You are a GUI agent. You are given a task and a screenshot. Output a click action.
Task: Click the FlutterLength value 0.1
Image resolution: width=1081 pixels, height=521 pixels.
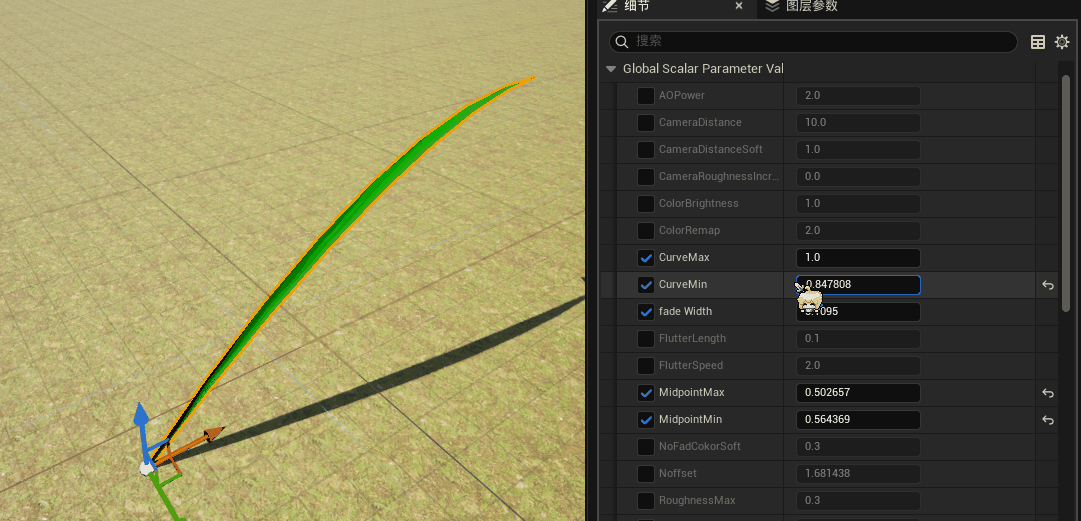click(x=858, y=338)
